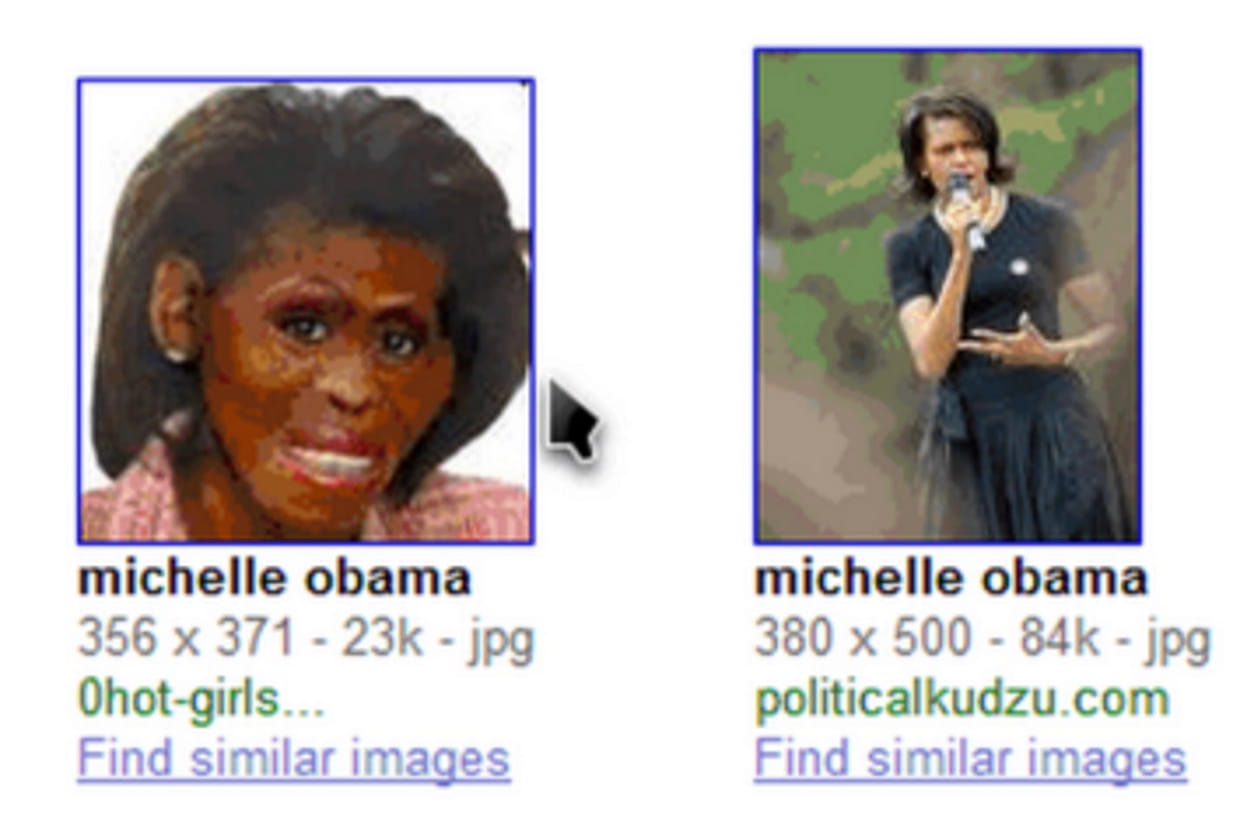Screen dimensions: 1240x827
Task: Find images similar to 0hot-girls result
Action: [x=294, y=759]
